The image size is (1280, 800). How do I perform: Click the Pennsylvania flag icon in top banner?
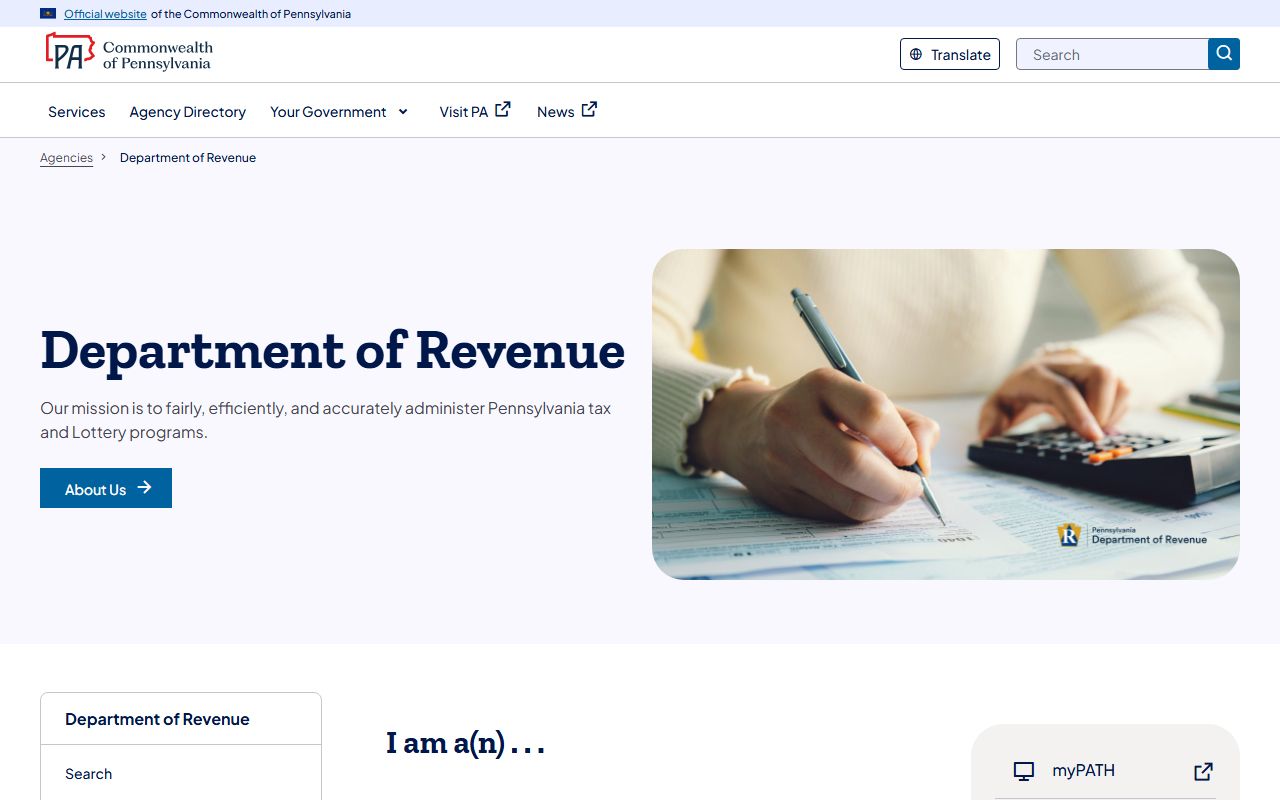tap(48, 14)
